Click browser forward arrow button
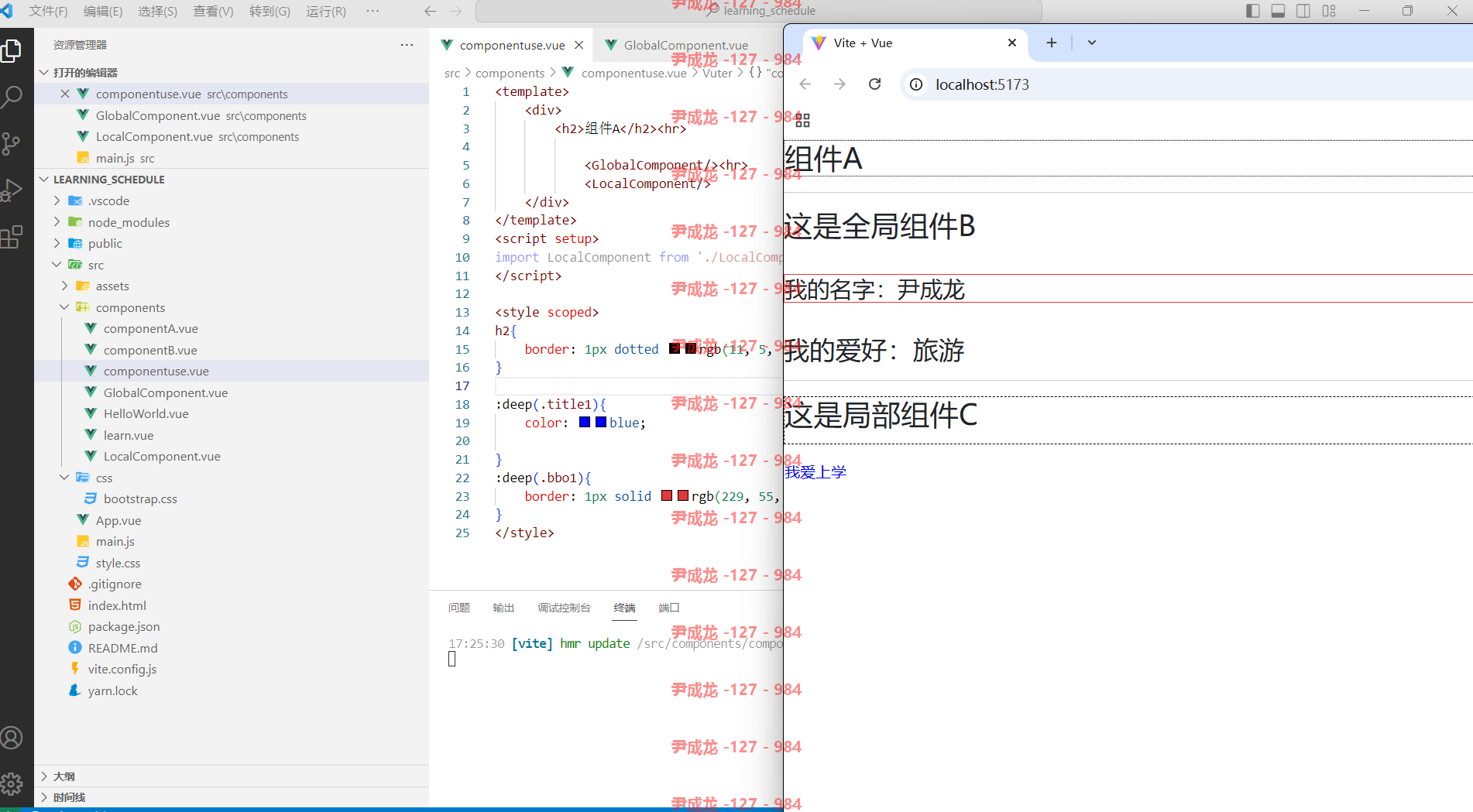1473x812 pixels. [840, 84]
